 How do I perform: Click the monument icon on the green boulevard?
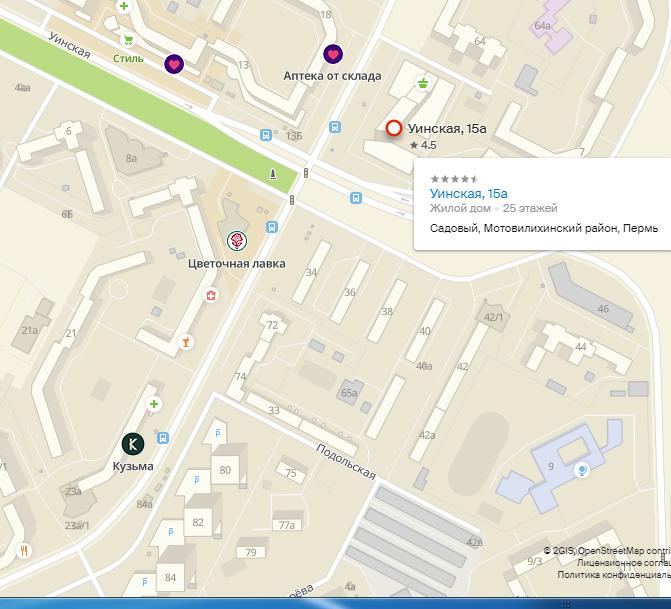click(x=273, y=175)
